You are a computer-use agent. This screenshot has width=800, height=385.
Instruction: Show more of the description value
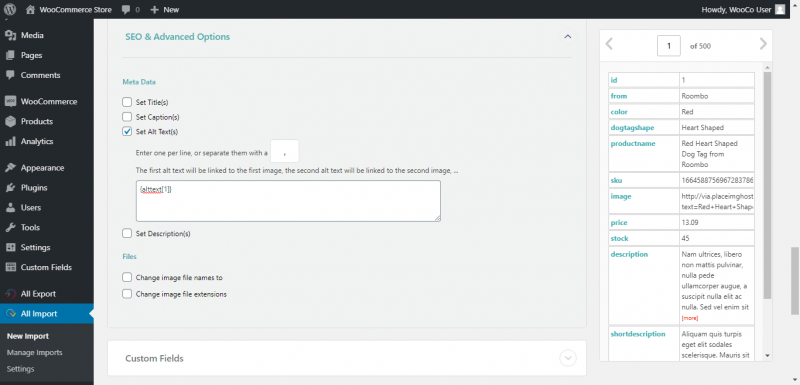click(x=689, y=318)
